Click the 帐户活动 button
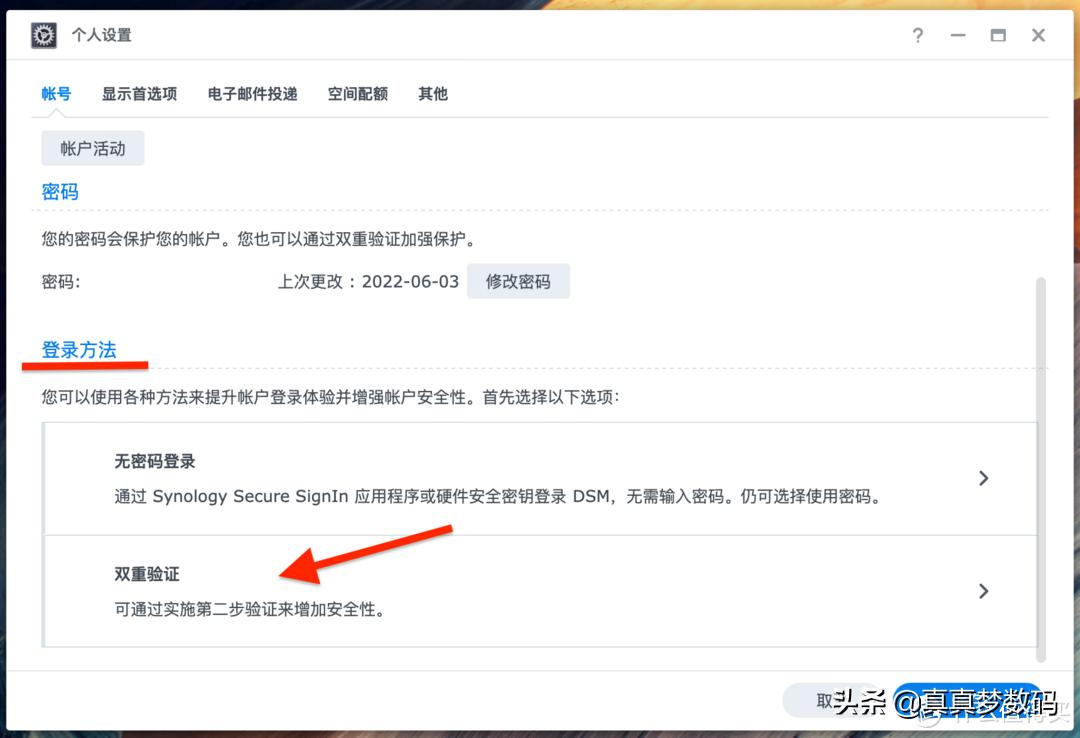 pos(92,147)
